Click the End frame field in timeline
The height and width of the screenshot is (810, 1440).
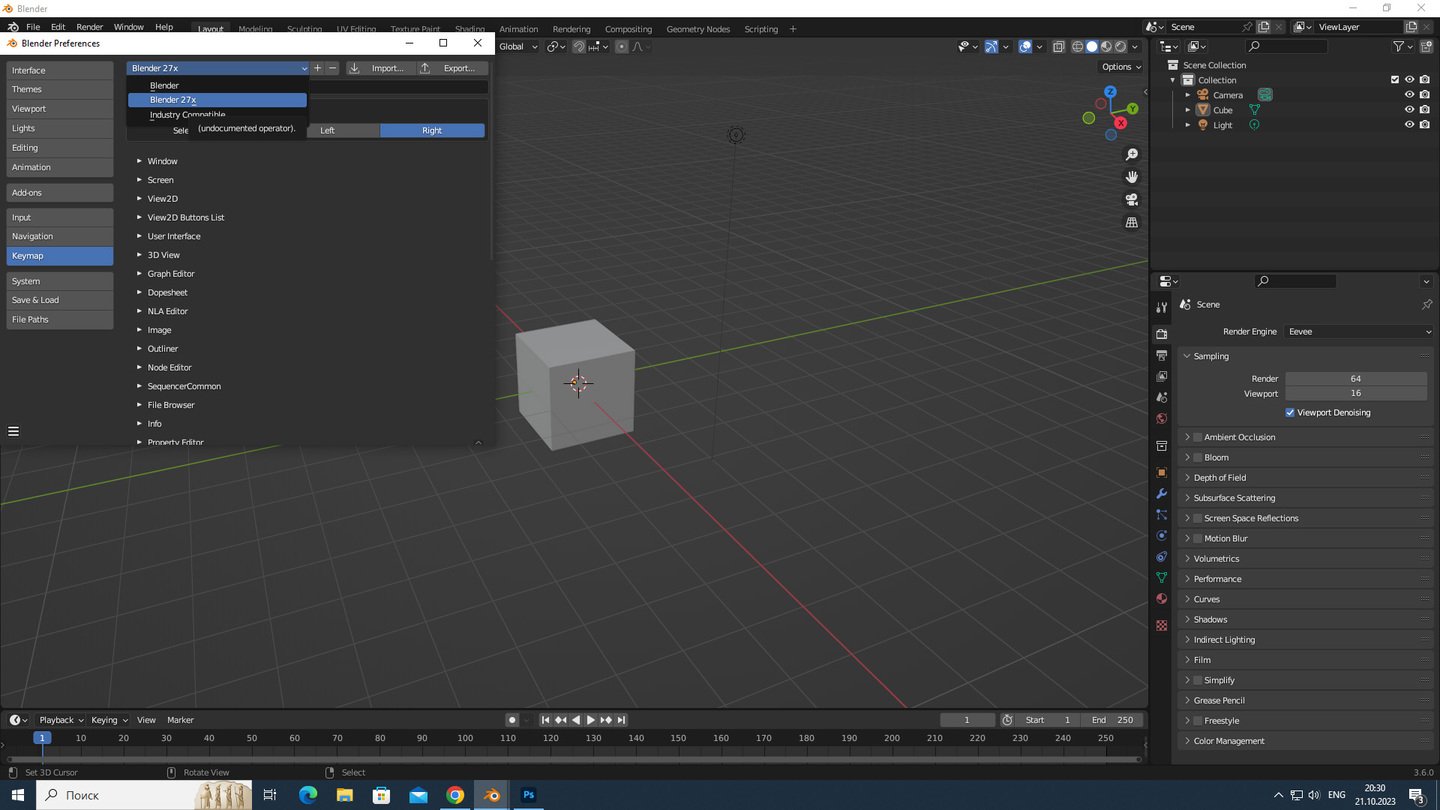(x=1113, y=720)
